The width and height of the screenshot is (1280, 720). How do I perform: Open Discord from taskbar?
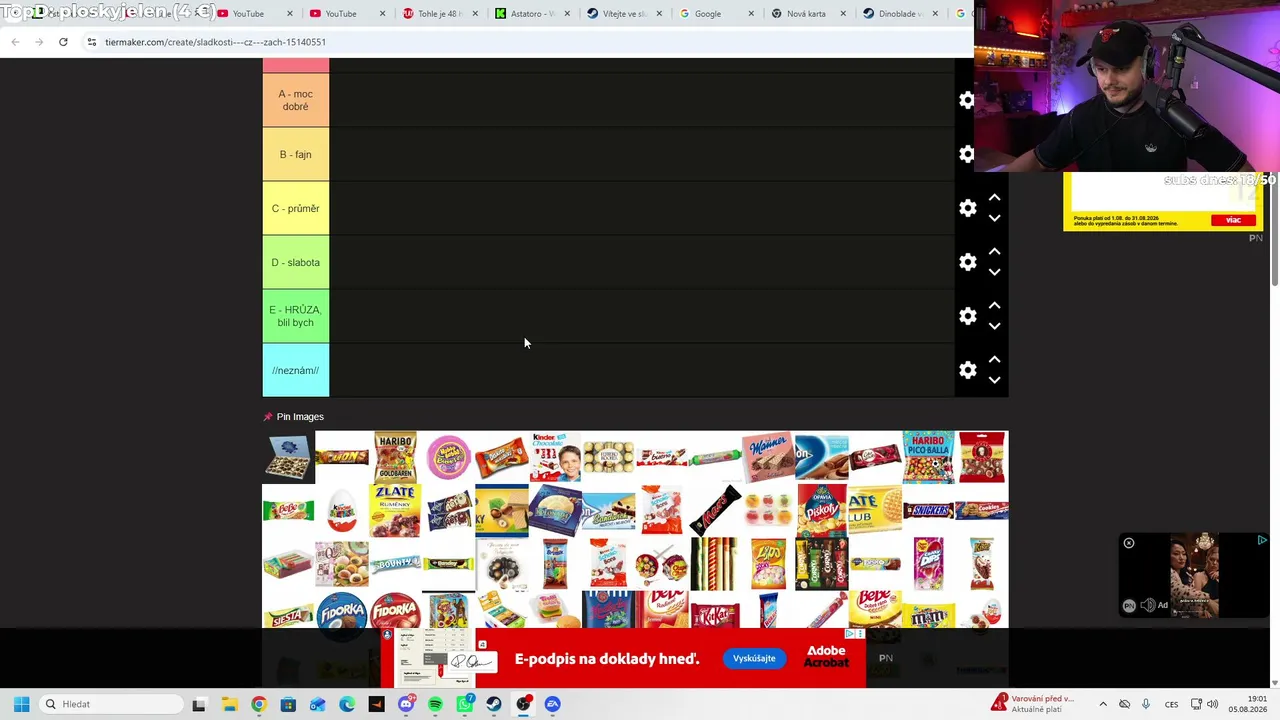pos(405,704)
